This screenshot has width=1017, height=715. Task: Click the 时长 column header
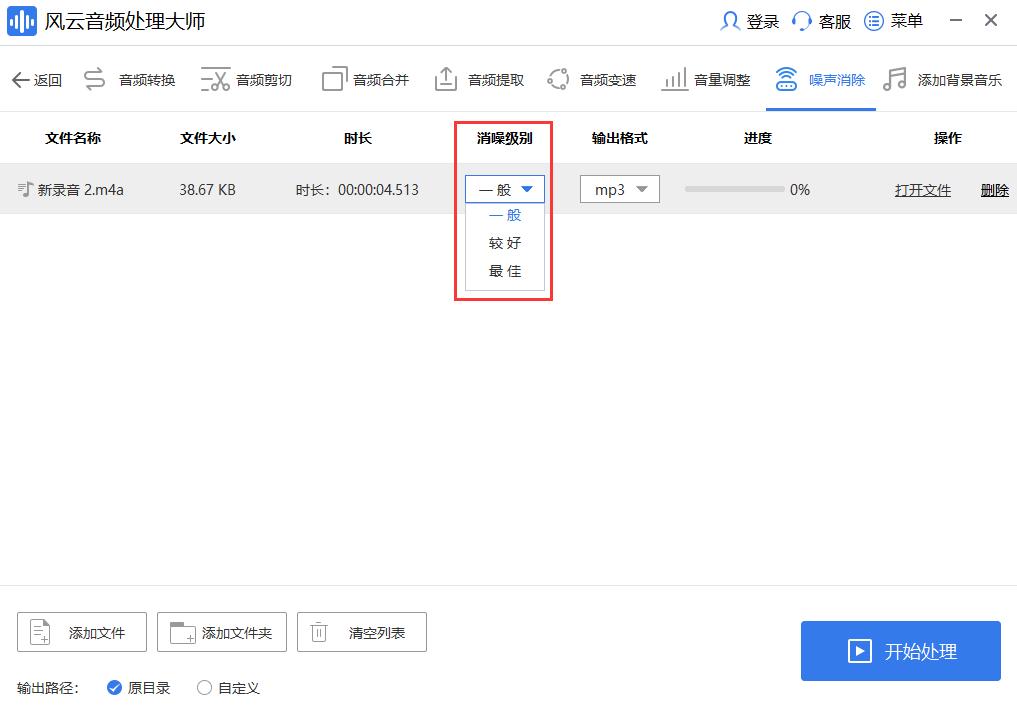358,138
